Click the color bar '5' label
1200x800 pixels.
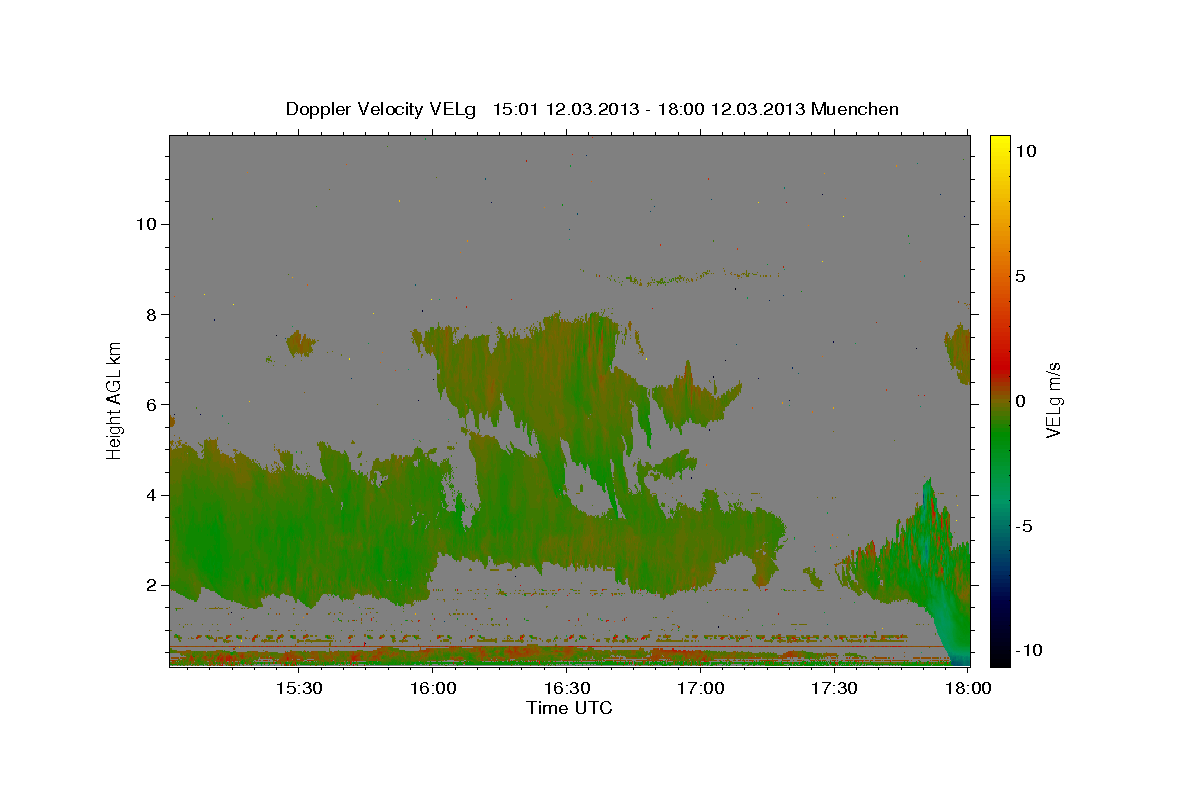(x=1021, y=276)
